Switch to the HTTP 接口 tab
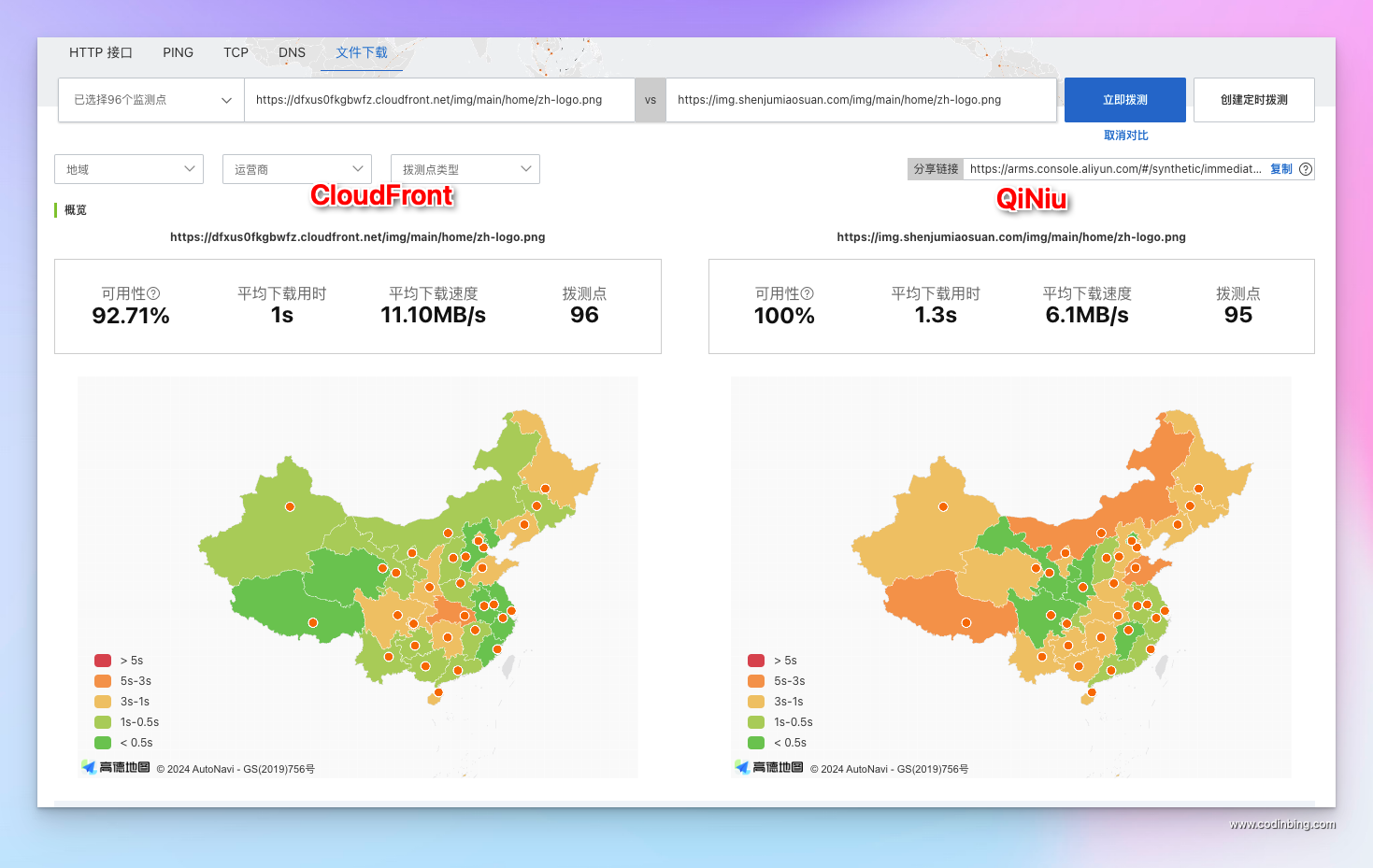The width and height of the screenshot is (1373, 868). tap(100, 52)
